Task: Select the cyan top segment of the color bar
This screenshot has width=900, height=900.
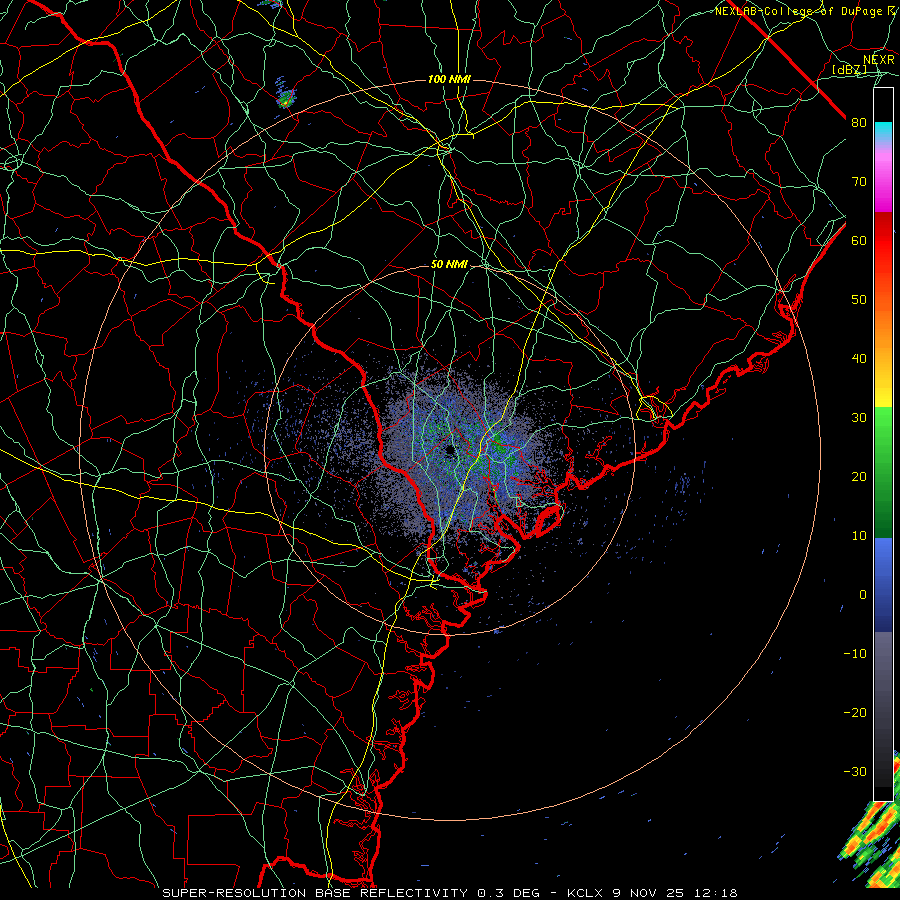Action: [883, 132]
